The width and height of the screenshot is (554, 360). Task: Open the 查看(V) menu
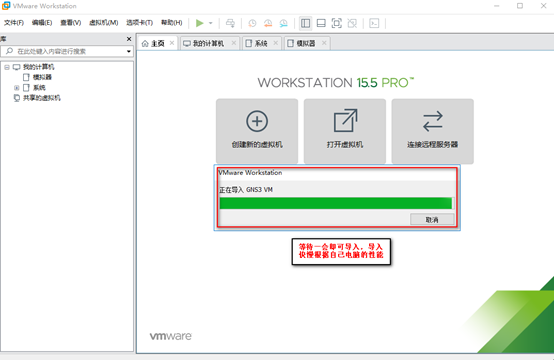[71, 23]
